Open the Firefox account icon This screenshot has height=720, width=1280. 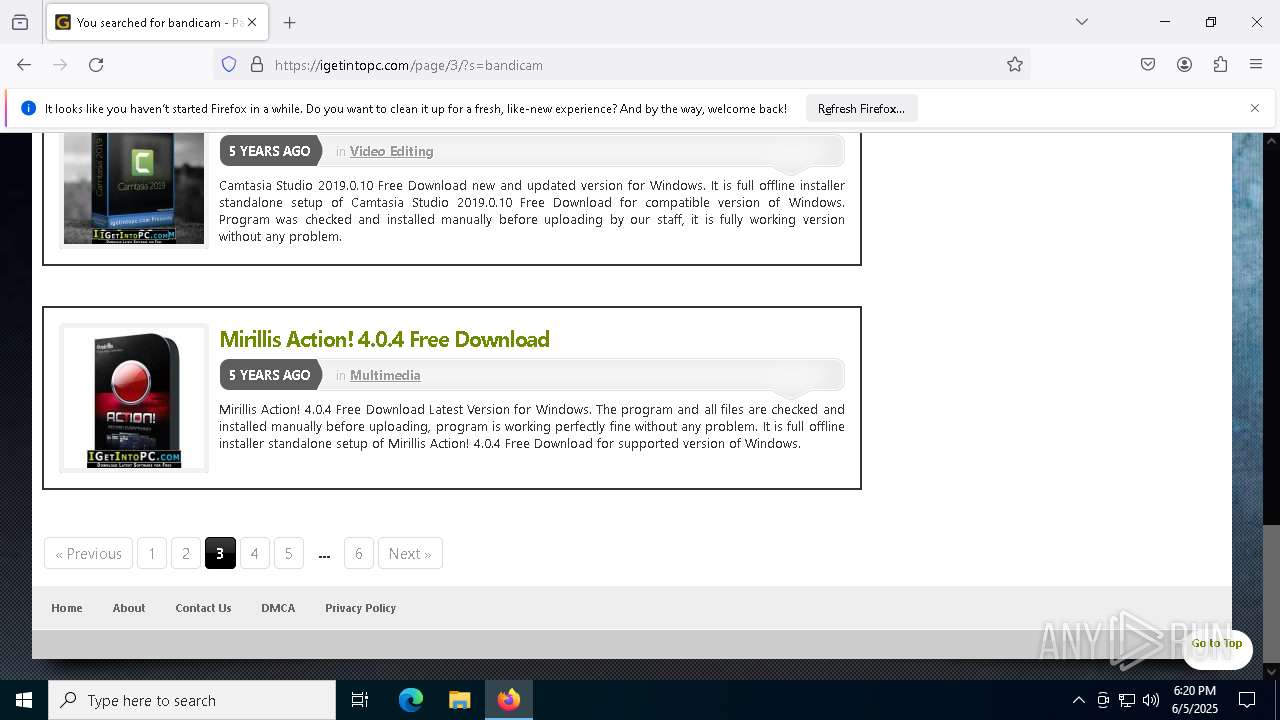click(1184, 65)
